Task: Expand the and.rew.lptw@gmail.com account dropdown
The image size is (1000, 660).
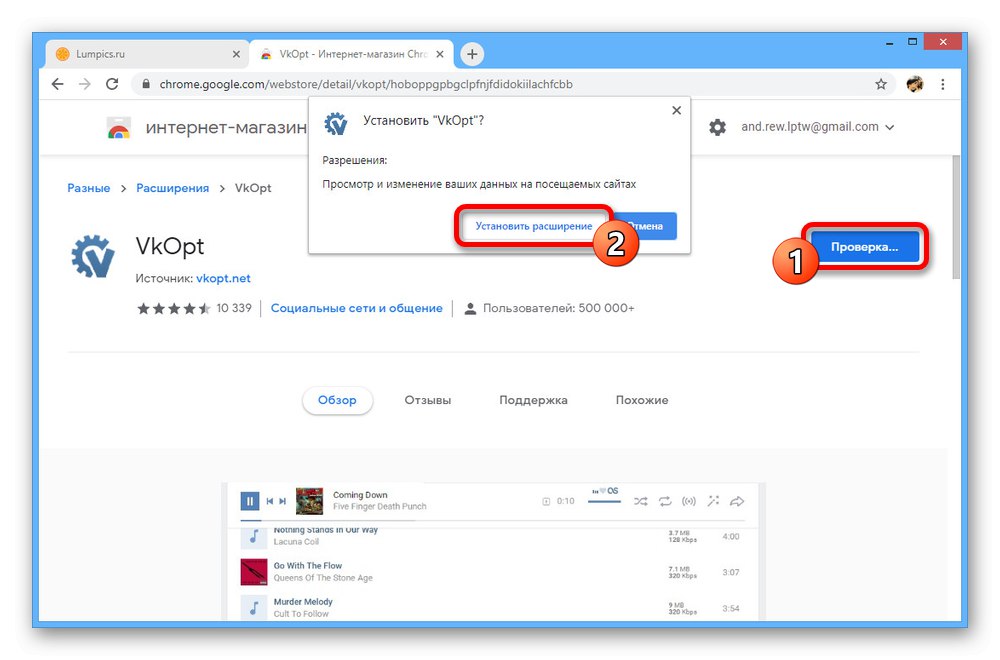Action: 818,127
